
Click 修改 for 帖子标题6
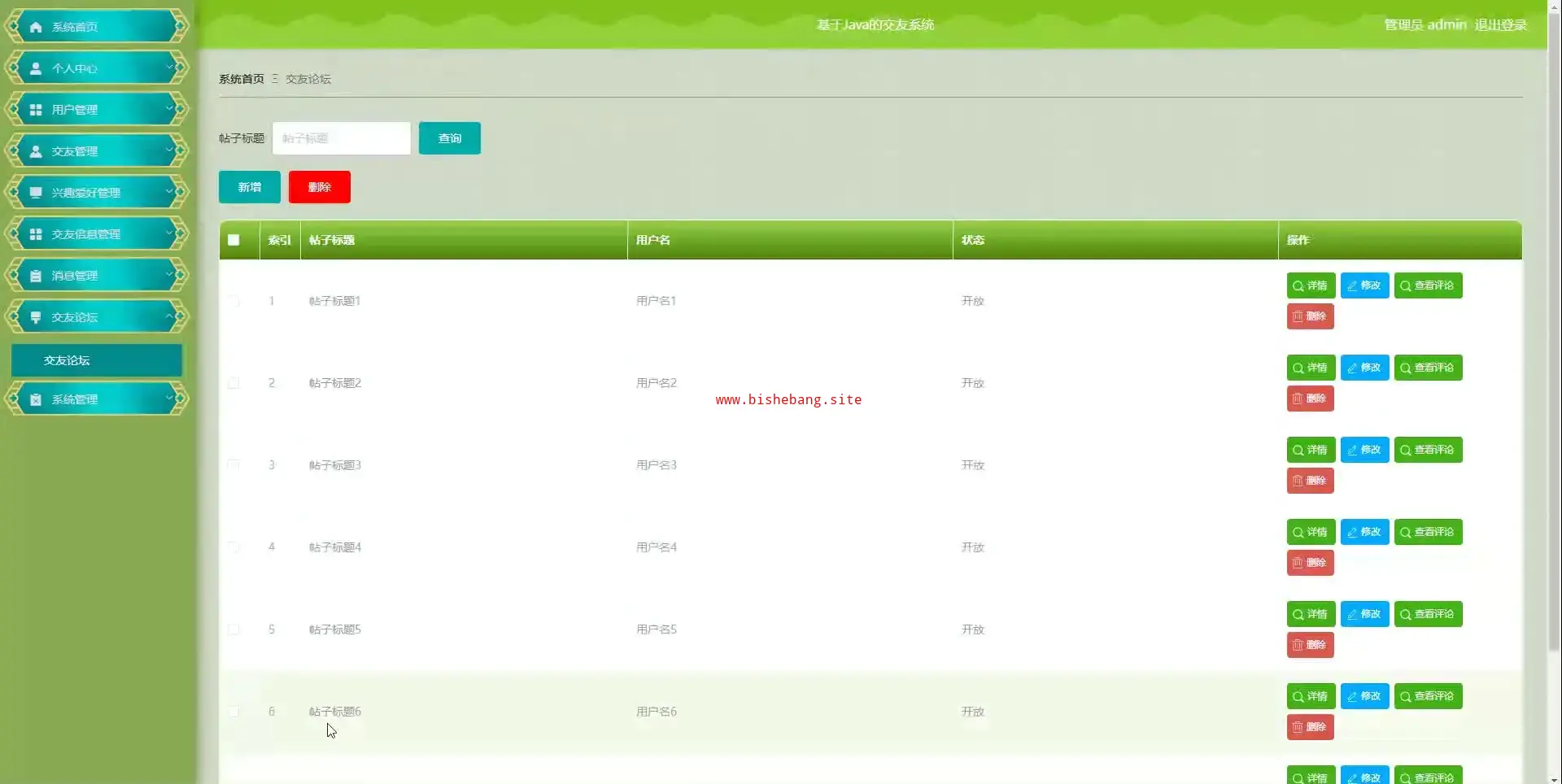(x=1365, y=696)
